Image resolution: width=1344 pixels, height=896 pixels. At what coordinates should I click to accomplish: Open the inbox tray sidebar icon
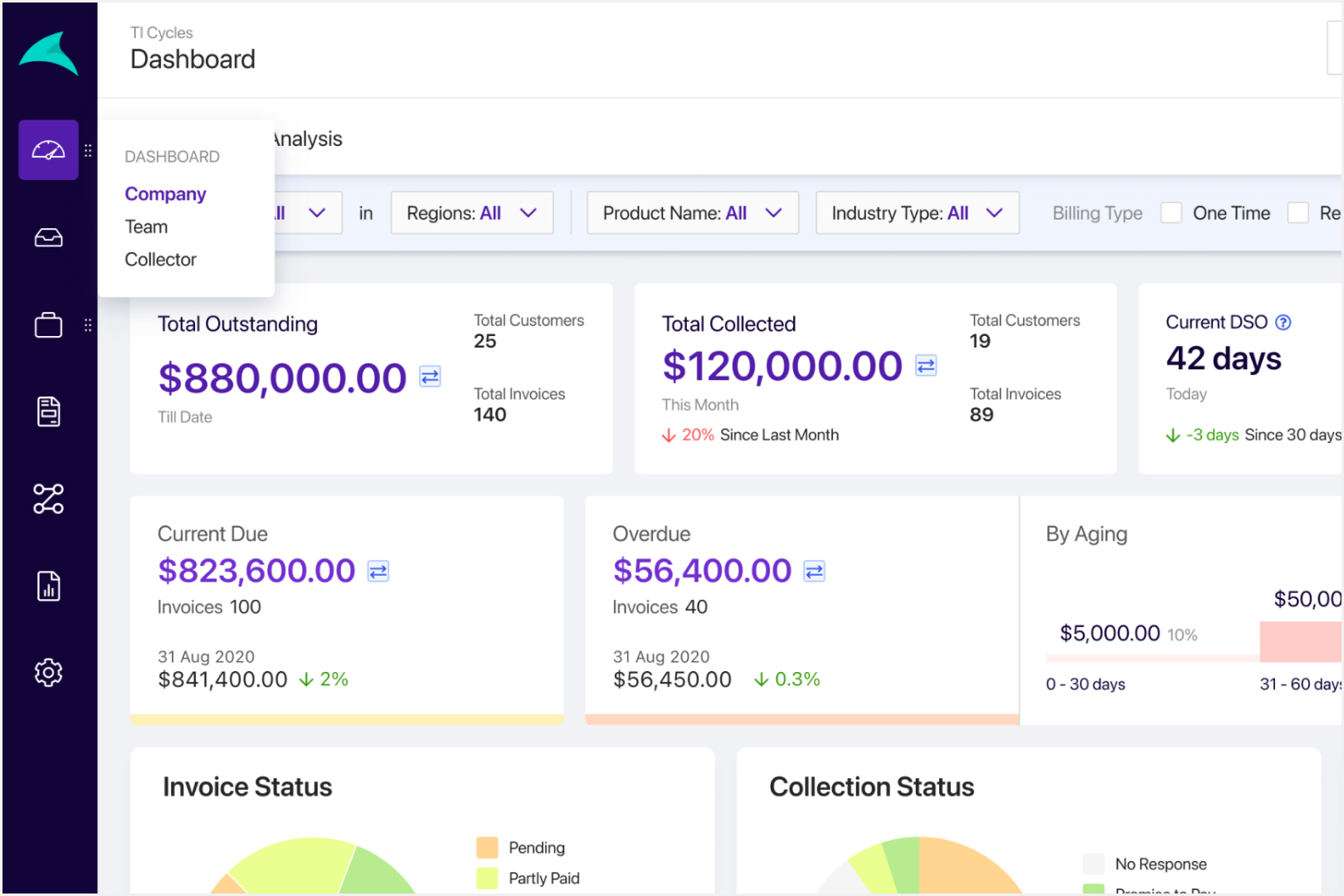(x=49, y=238)
